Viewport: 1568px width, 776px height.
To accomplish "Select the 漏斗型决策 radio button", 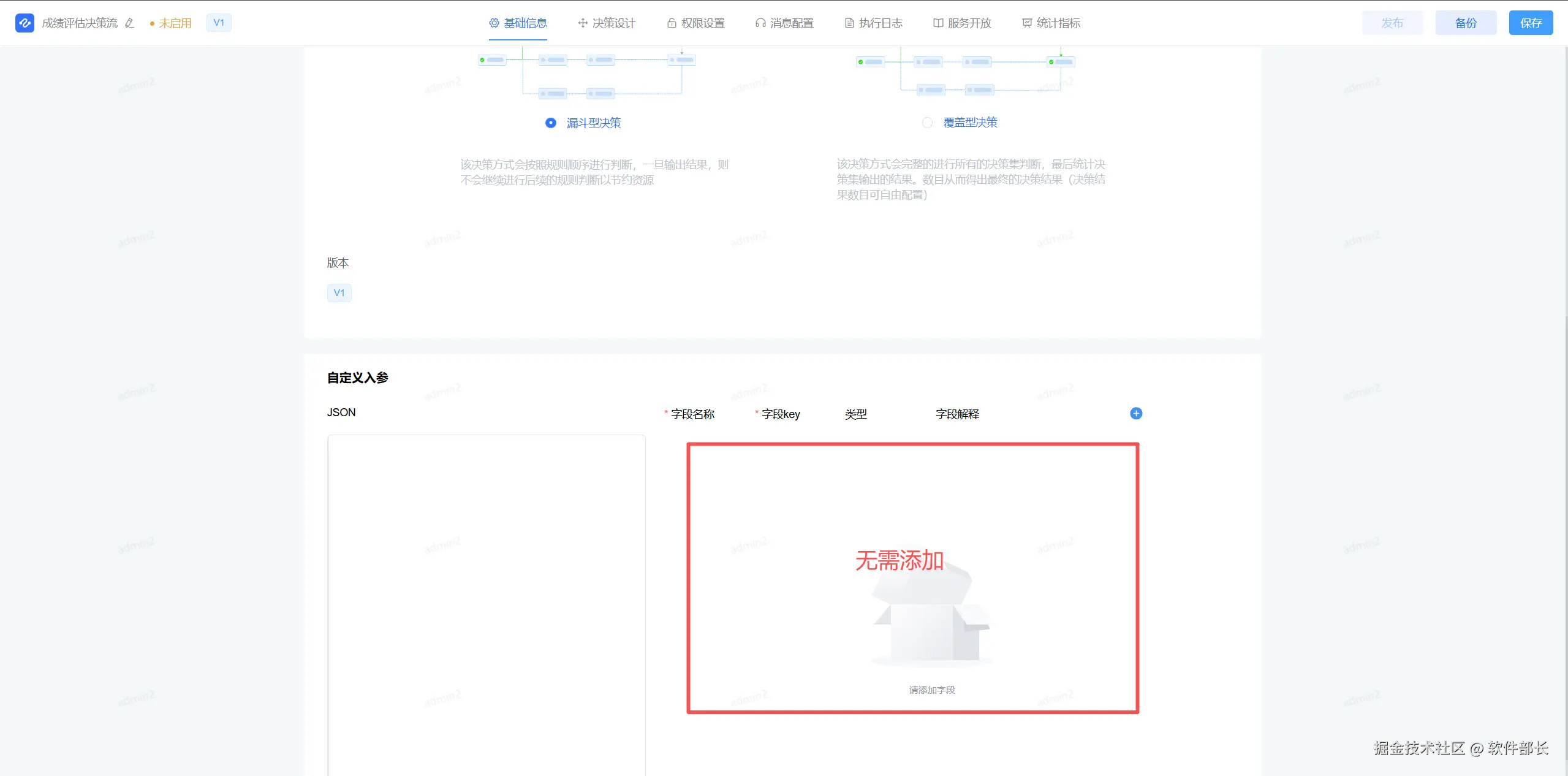I will (551, 123).
